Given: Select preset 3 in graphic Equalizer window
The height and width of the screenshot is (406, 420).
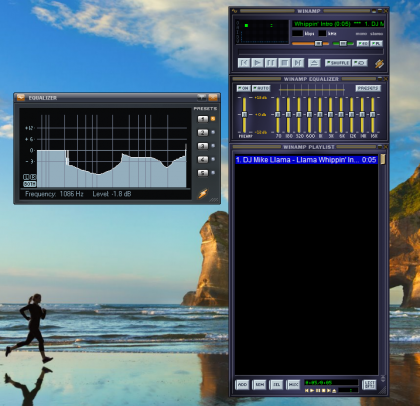Looking at the screenshot, I should tap(203, 146).
